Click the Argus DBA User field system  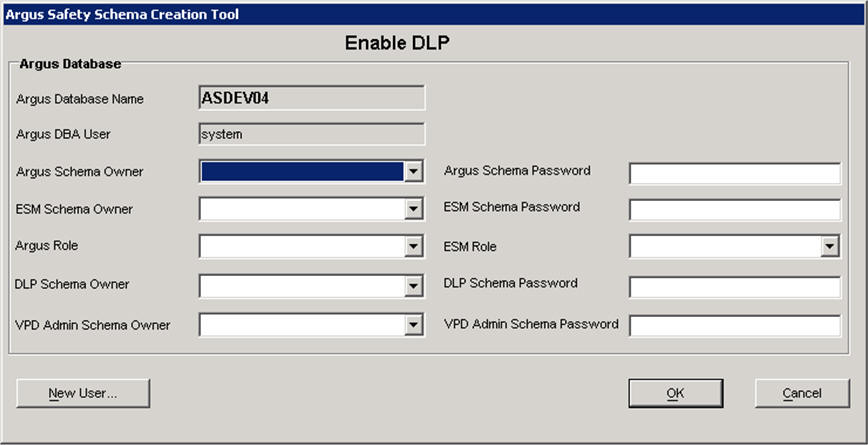tap(312, 134)
